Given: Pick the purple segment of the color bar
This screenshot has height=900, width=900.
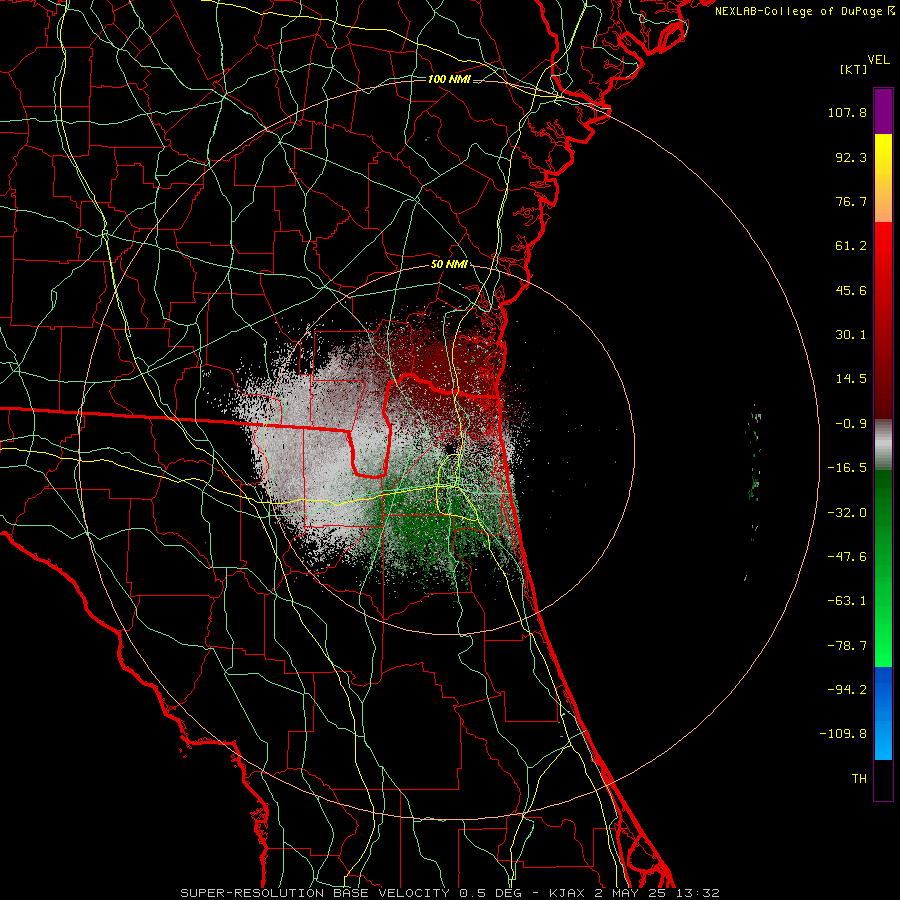Looking at the screenshot, I should coord(883,111).
